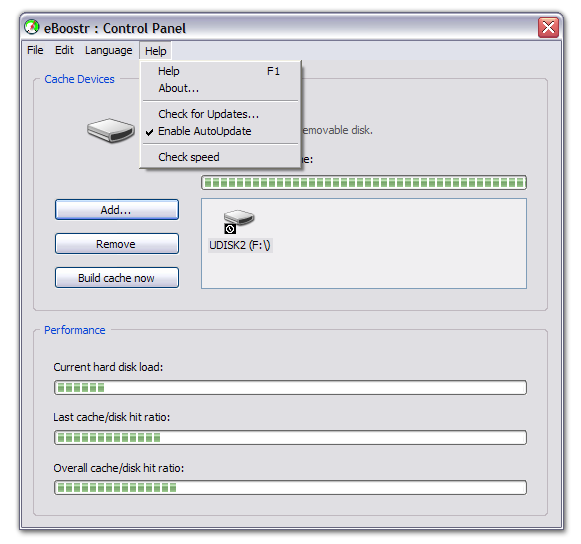Select the UDISK2 (F:\) label
The image size is (581, 544).
coord(240,245)
